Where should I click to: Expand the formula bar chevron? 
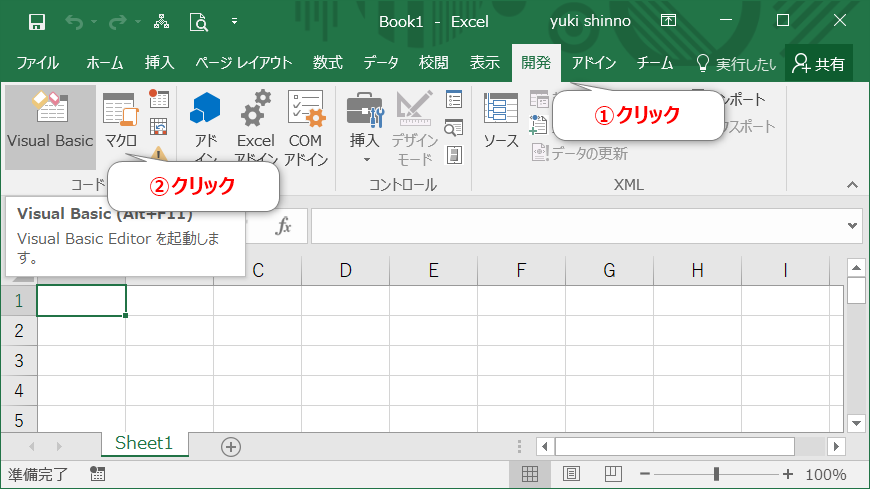[852, 226]
